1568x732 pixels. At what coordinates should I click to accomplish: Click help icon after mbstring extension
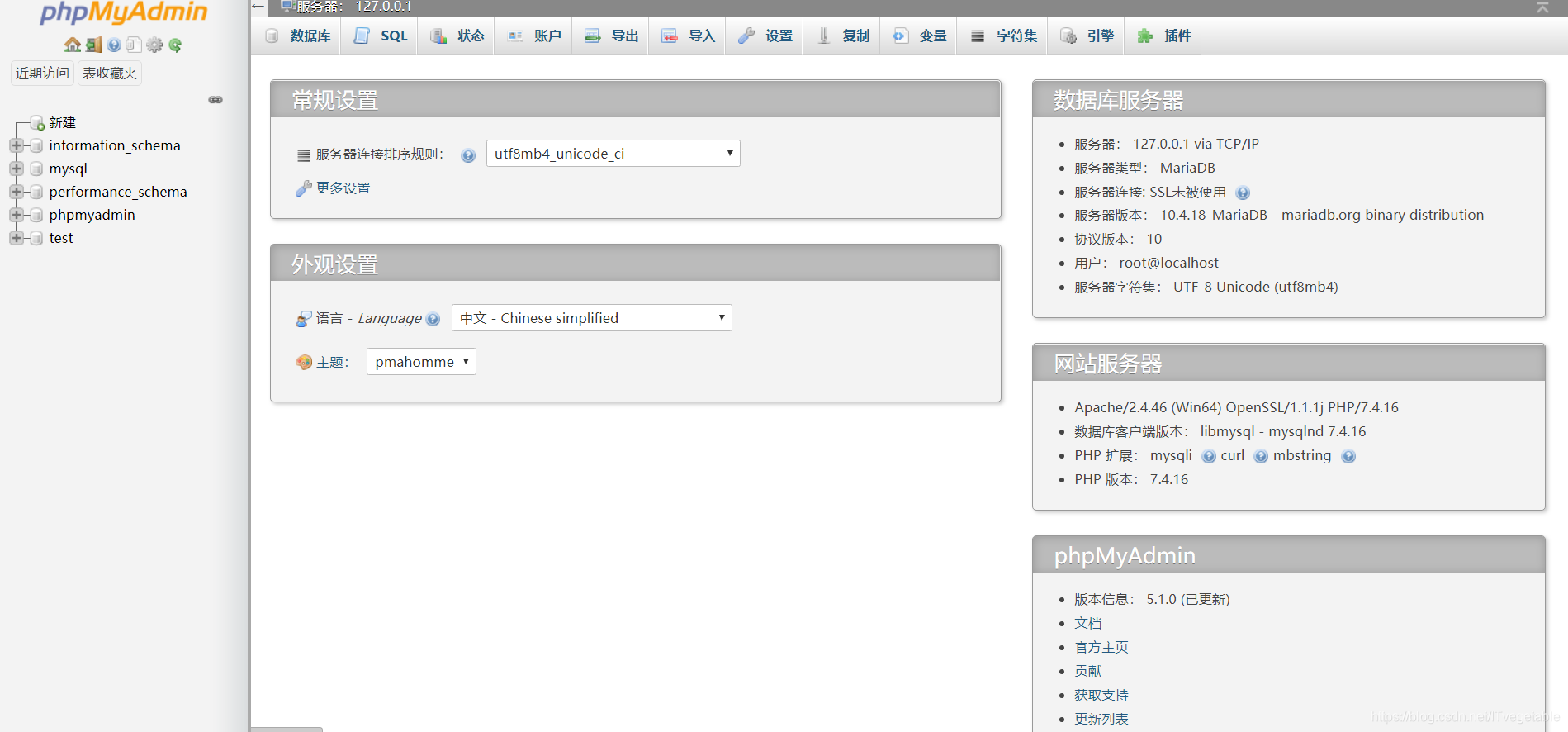[x=1348, y=457]
